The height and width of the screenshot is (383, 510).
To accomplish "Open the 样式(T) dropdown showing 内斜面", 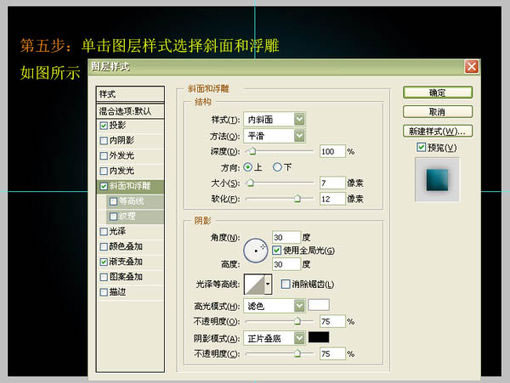I will pos(274,119).
